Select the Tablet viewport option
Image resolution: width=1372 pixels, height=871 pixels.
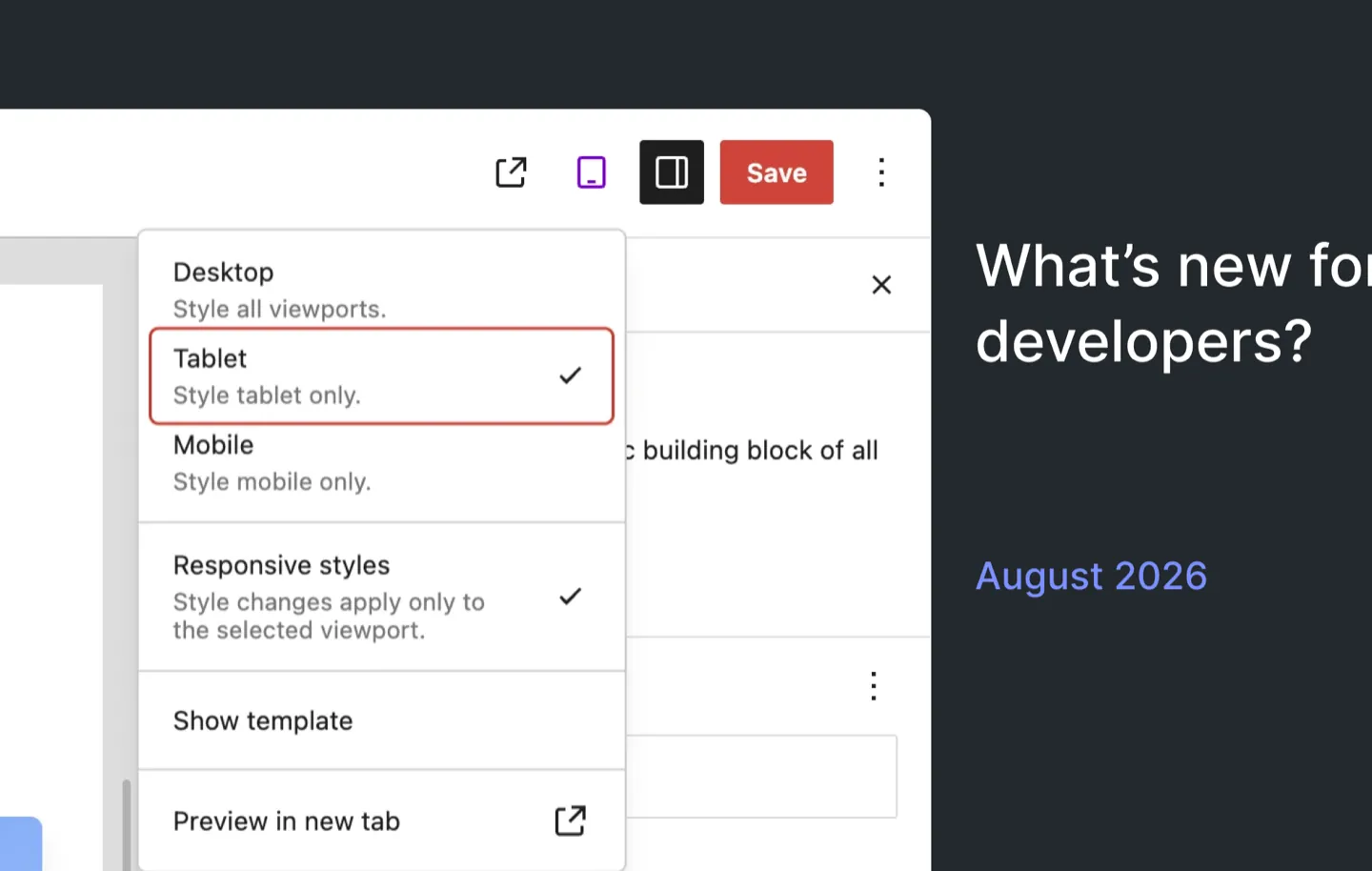click(x=381, y=375)
